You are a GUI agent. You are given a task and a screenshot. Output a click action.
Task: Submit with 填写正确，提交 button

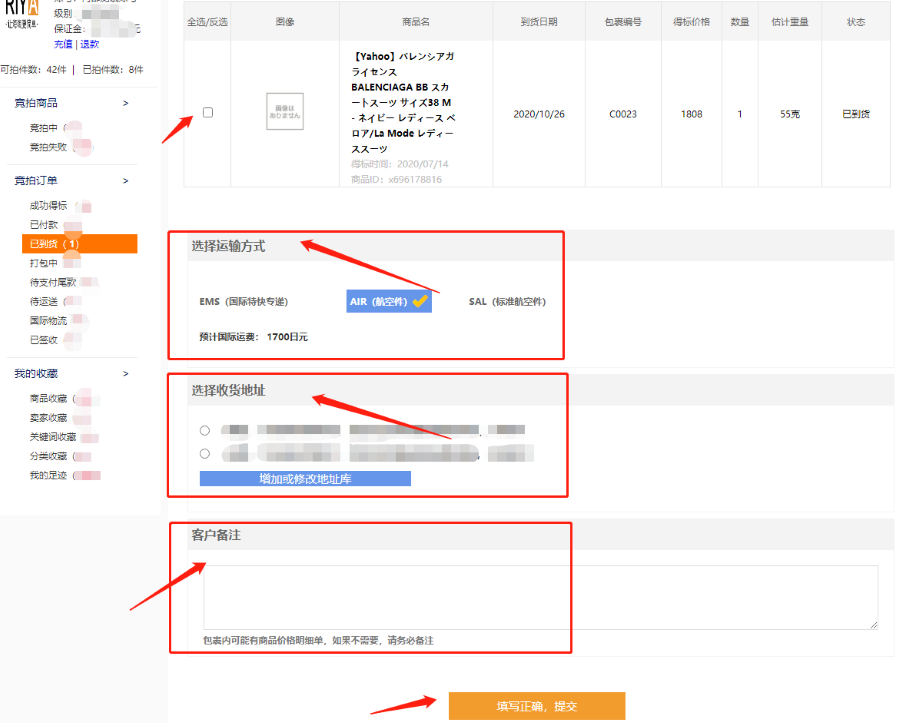click(536, 706)
